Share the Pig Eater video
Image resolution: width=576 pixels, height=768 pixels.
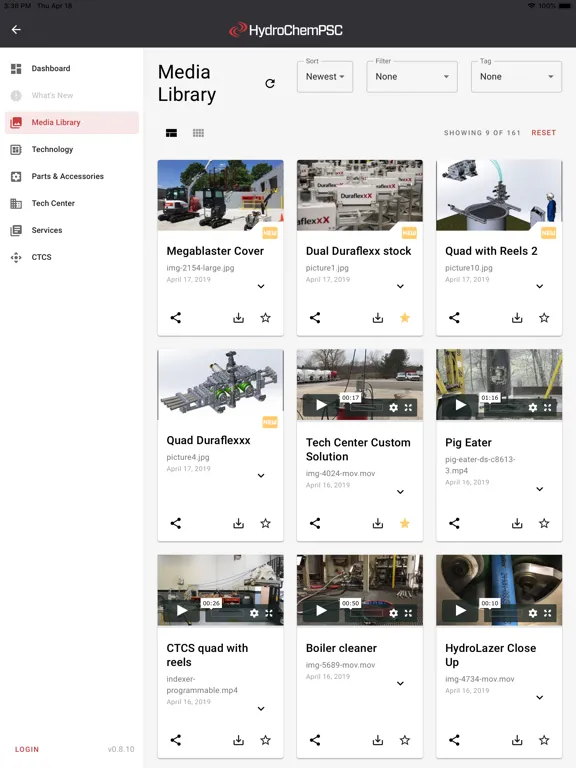(x=454, y=524)
